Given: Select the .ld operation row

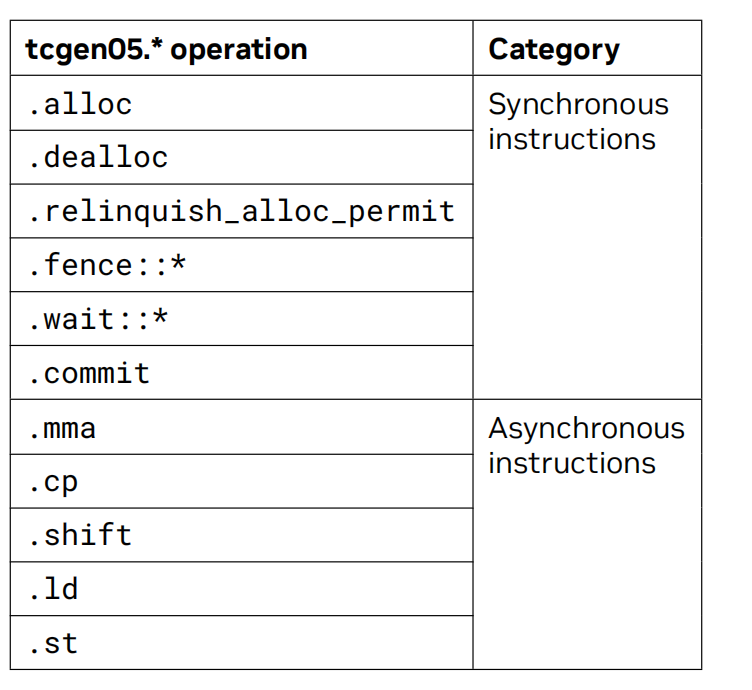Looking at the screenshot, I should pos(53,590).
